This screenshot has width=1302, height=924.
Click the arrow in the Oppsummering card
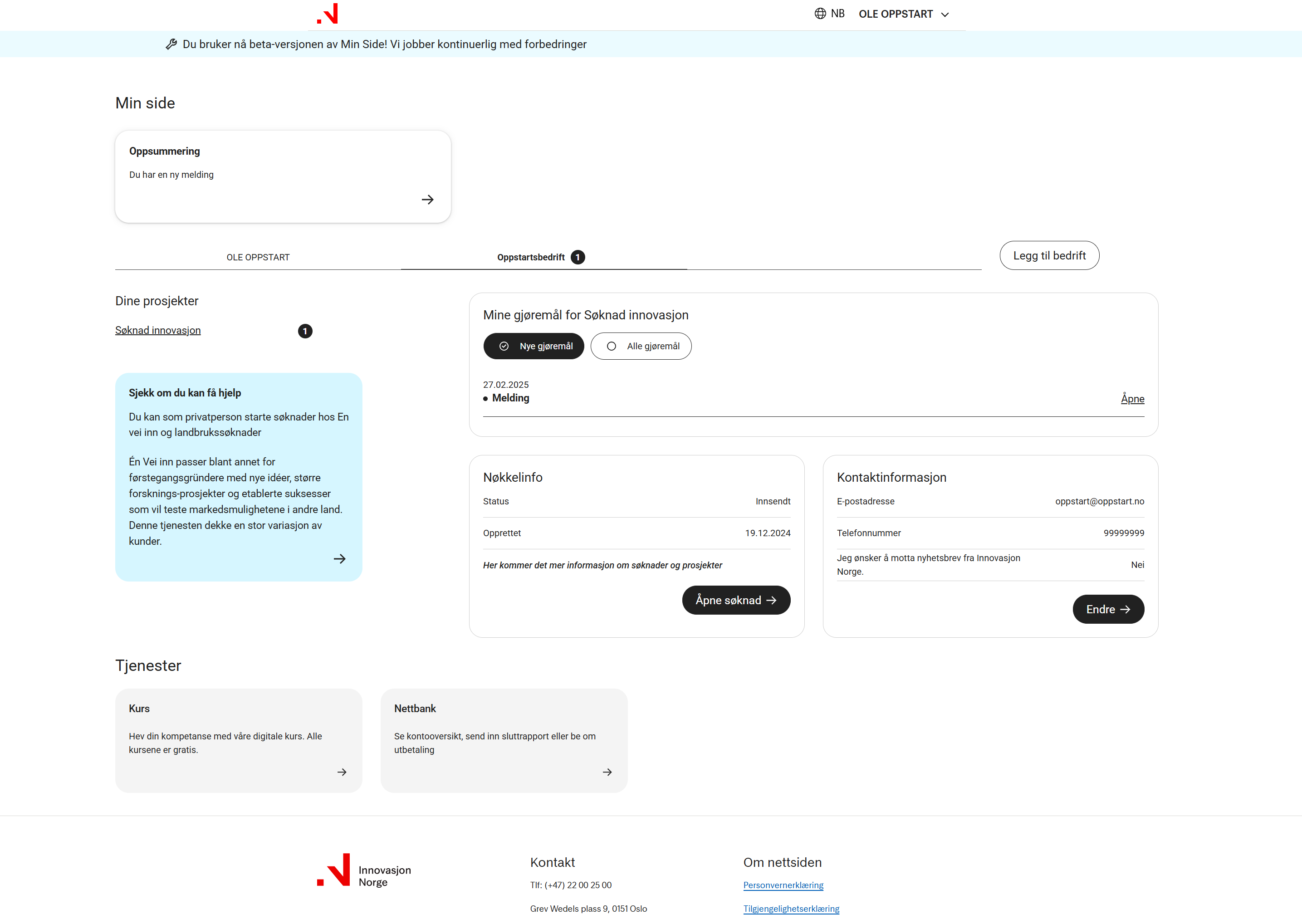(x=427, y=200)
